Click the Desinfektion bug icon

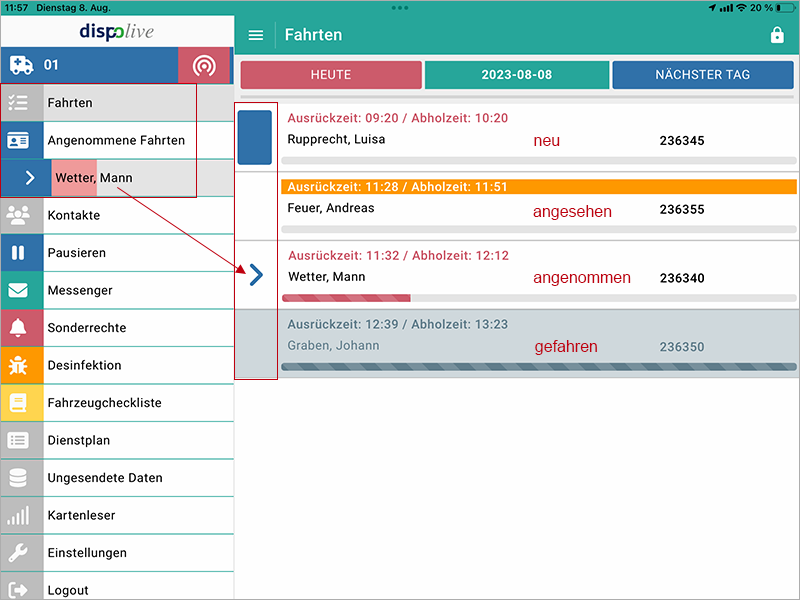tap(18, 365)
